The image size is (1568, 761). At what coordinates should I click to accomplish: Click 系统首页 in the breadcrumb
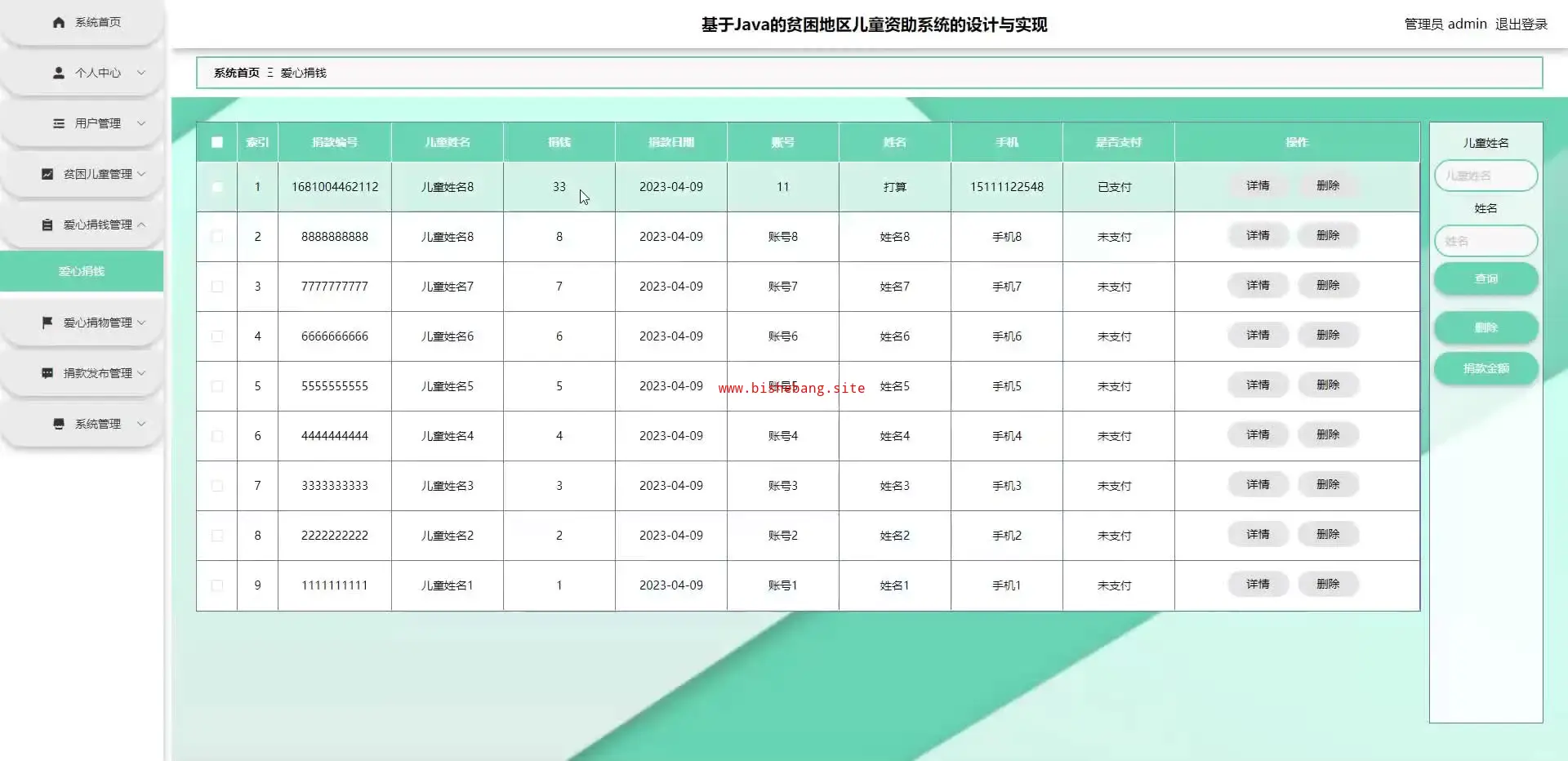coord(237,73)
